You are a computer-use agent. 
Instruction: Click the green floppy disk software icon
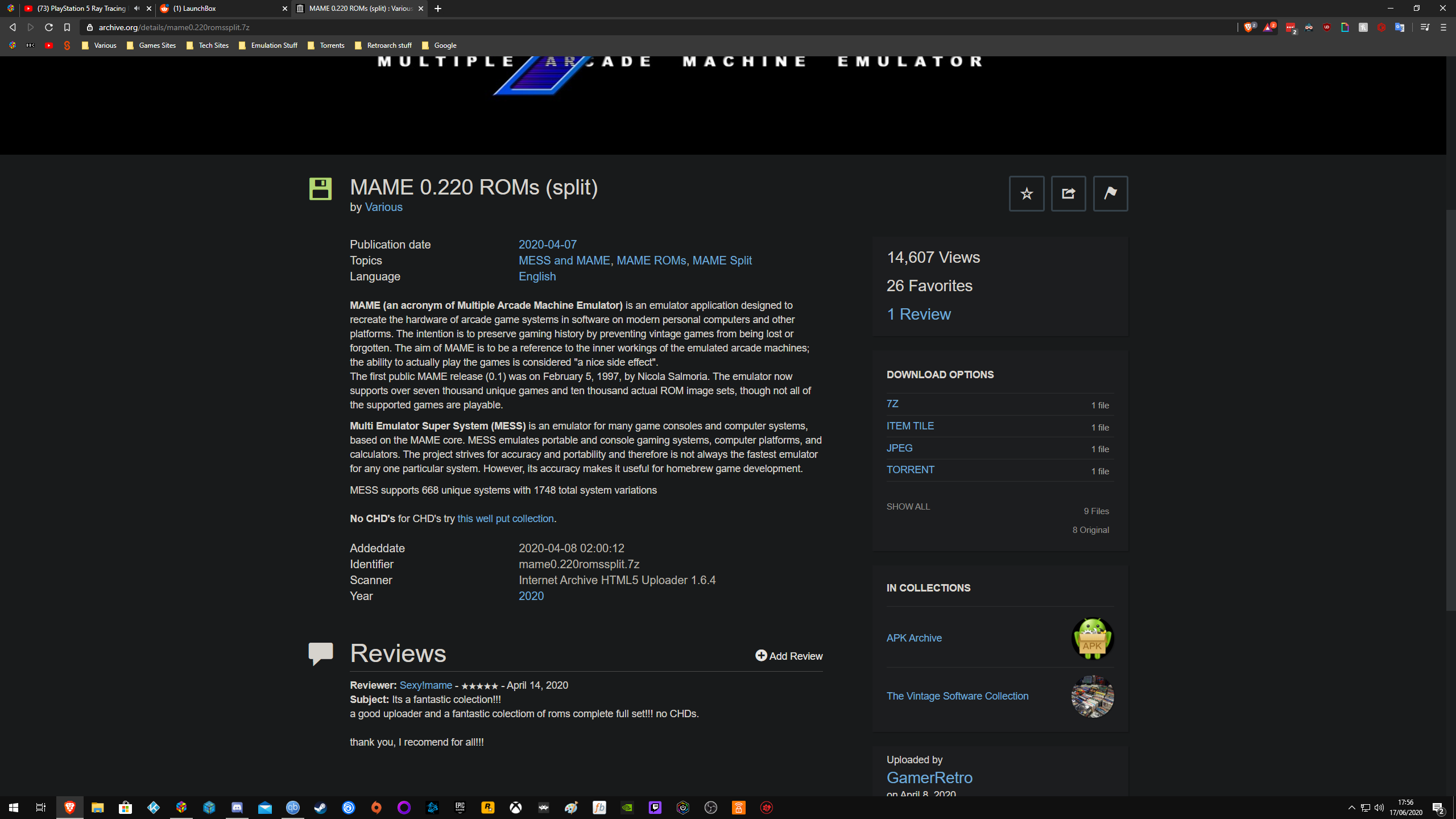pos(320,189)
